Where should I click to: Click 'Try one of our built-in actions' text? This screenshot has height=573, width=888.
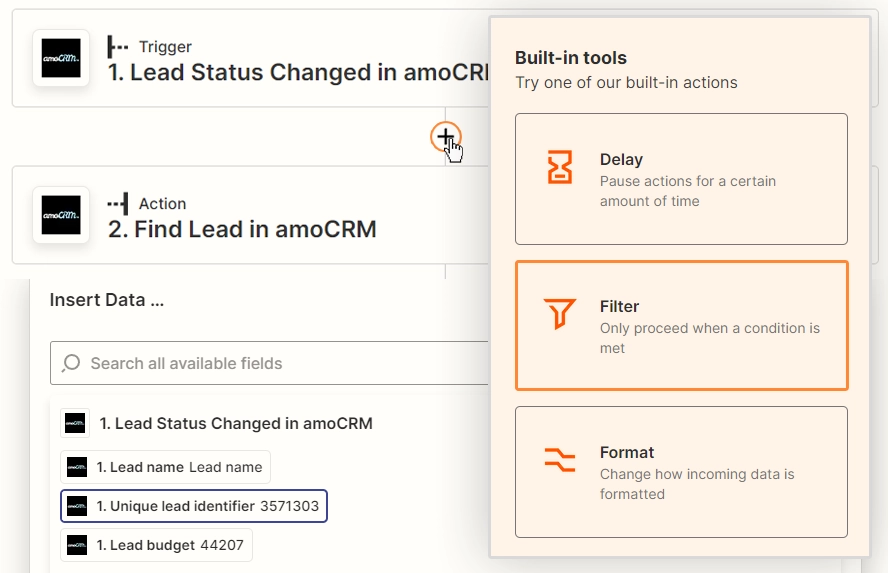(x=626, y=83)
